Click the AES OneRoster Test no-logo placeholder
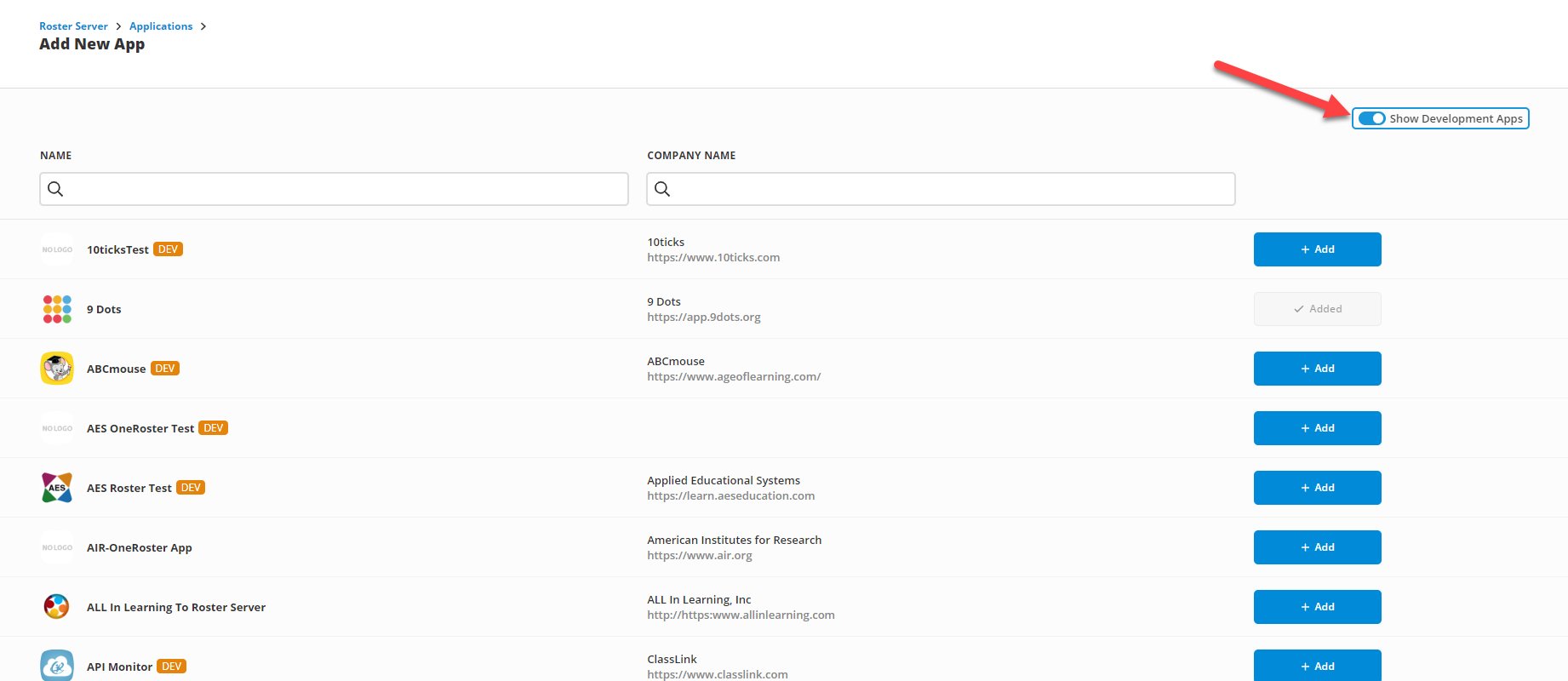This screenshot has height=681, width=1568. pos(57,428)
